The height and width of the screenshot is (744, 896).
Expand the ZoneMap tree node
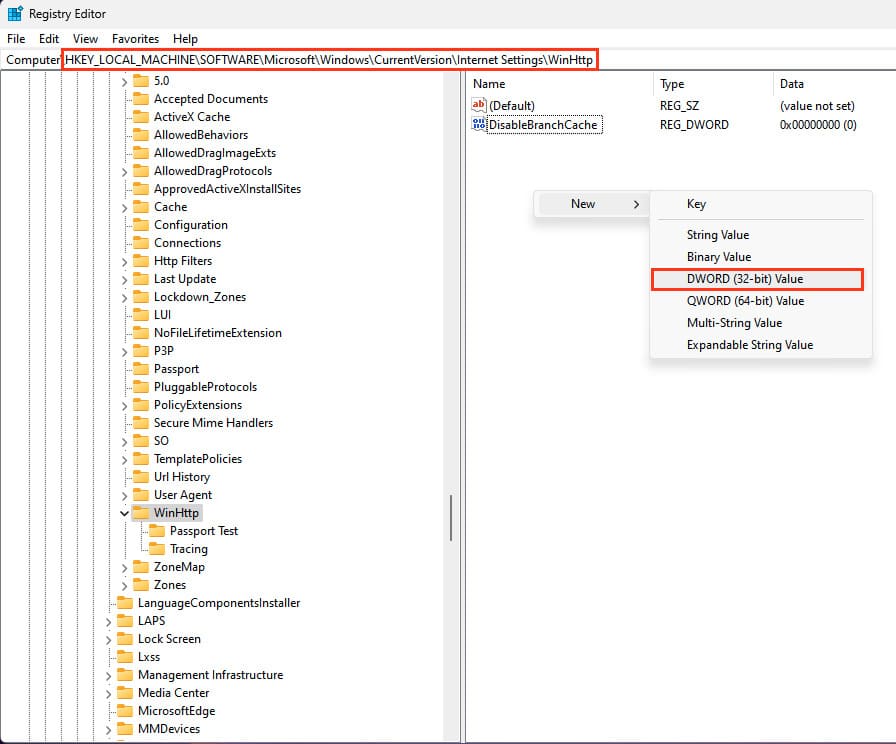click(x=125, y=567)
